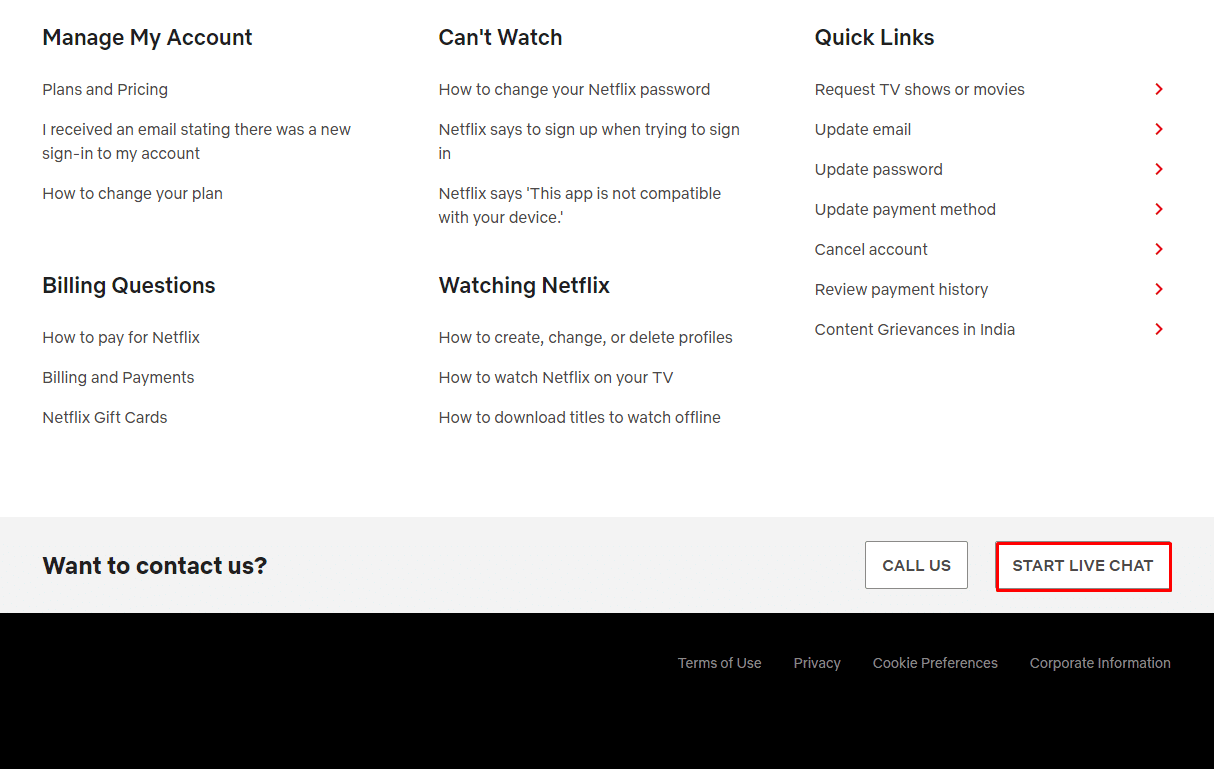Click the chevron next to Content Grievances in India
The height and width of the screenshot is (769, 1214).
[x=1159, y=329]
